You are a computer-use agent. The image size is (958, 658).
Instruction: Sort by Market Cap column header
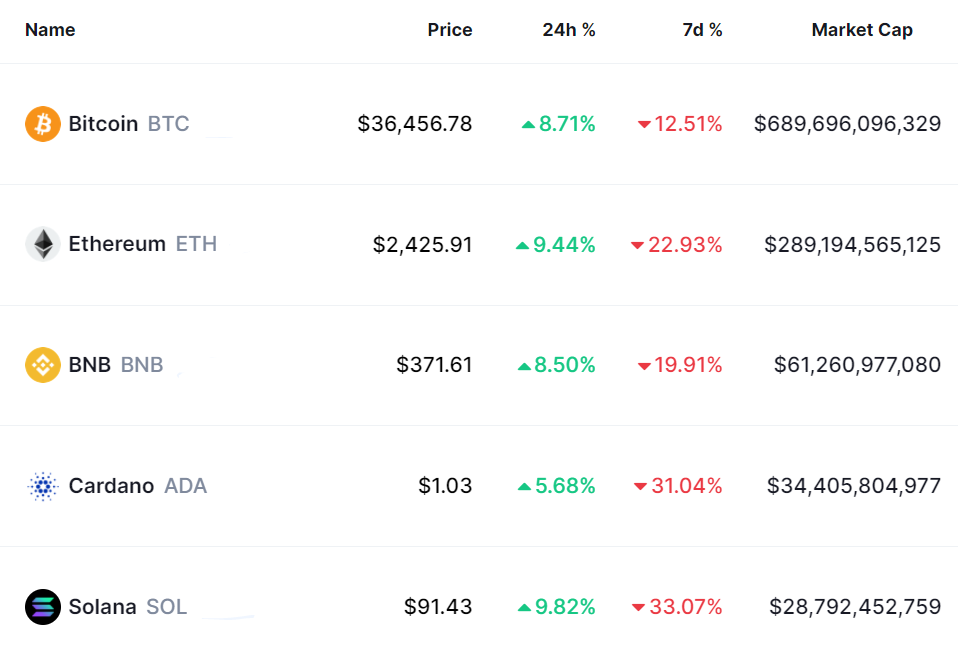861,30
